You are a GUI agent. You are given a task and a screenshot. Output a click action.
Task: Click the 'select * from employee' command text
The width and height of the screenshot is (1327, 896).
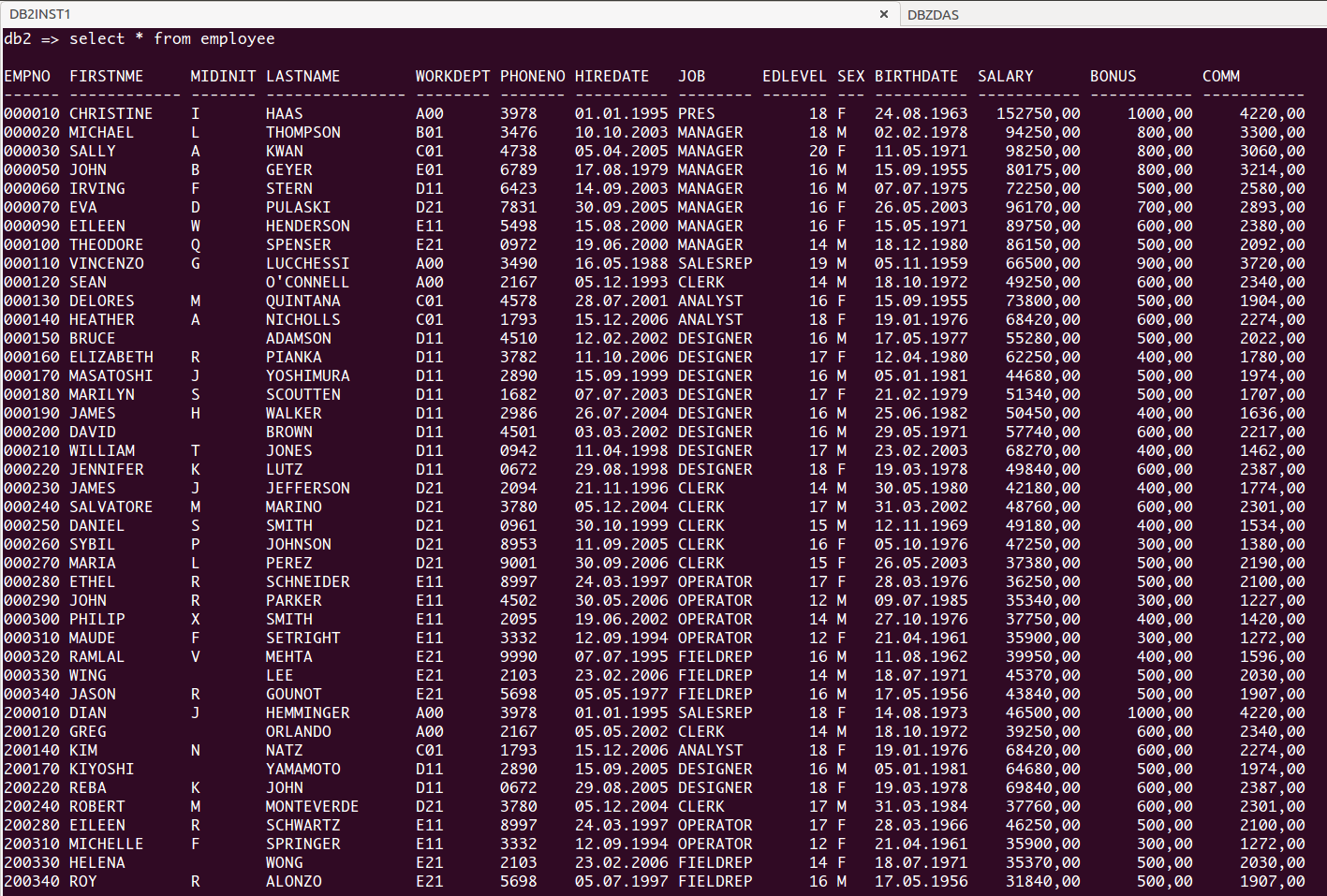click(171, 38)
